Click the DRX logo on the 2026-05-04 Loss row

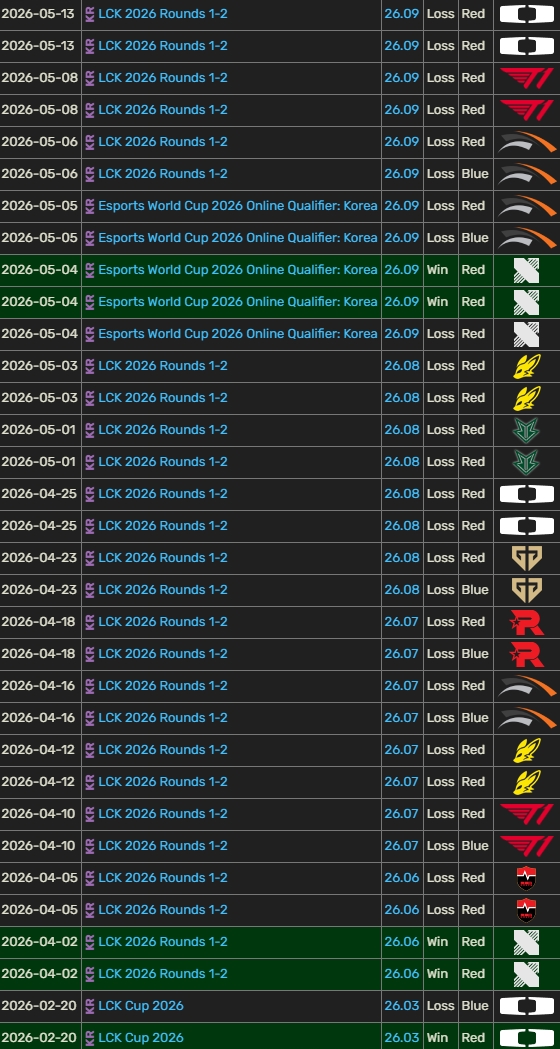[x=527, y=334]
